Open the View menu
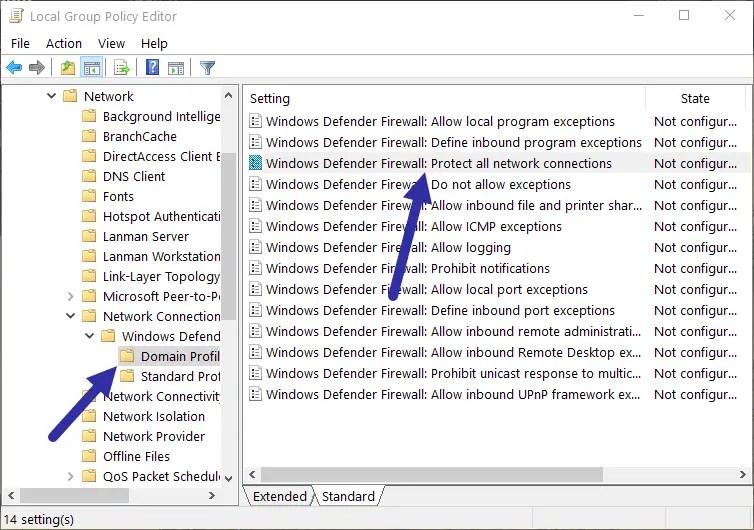This screenshot has width=754, height=530. 112,43
